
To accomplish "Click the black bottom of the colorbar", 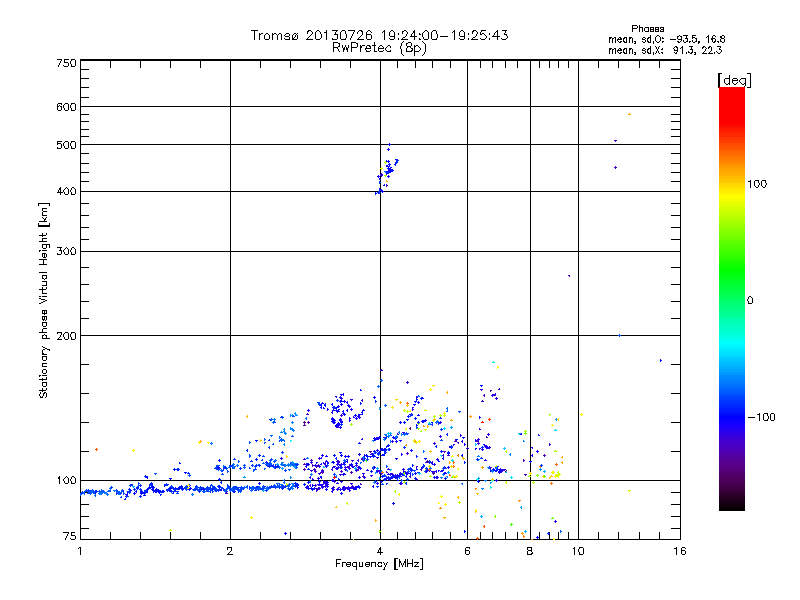I will tap(732, 504).
